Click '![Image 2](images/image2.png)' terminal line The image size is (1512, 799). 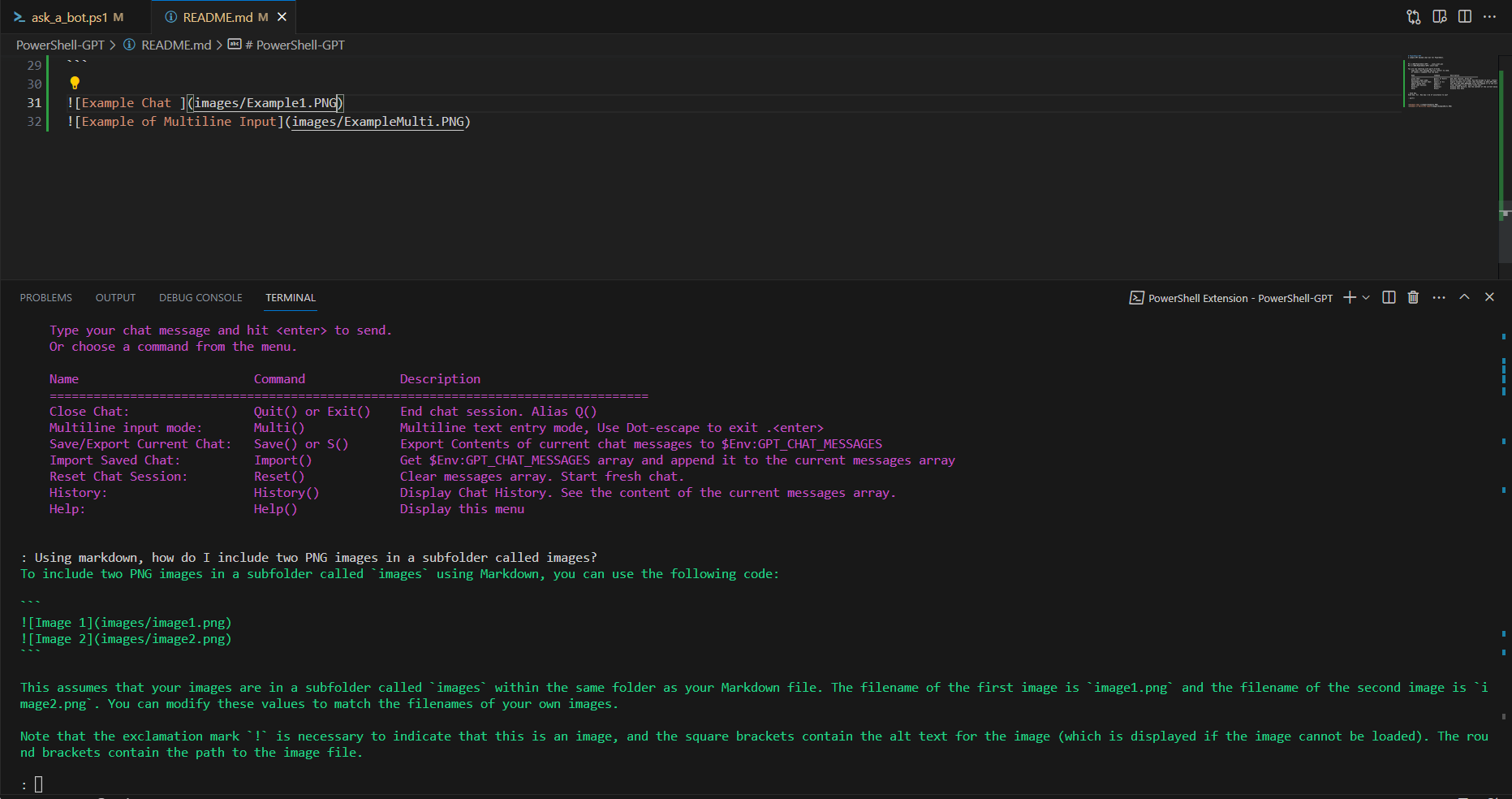(x=126, y=639)
